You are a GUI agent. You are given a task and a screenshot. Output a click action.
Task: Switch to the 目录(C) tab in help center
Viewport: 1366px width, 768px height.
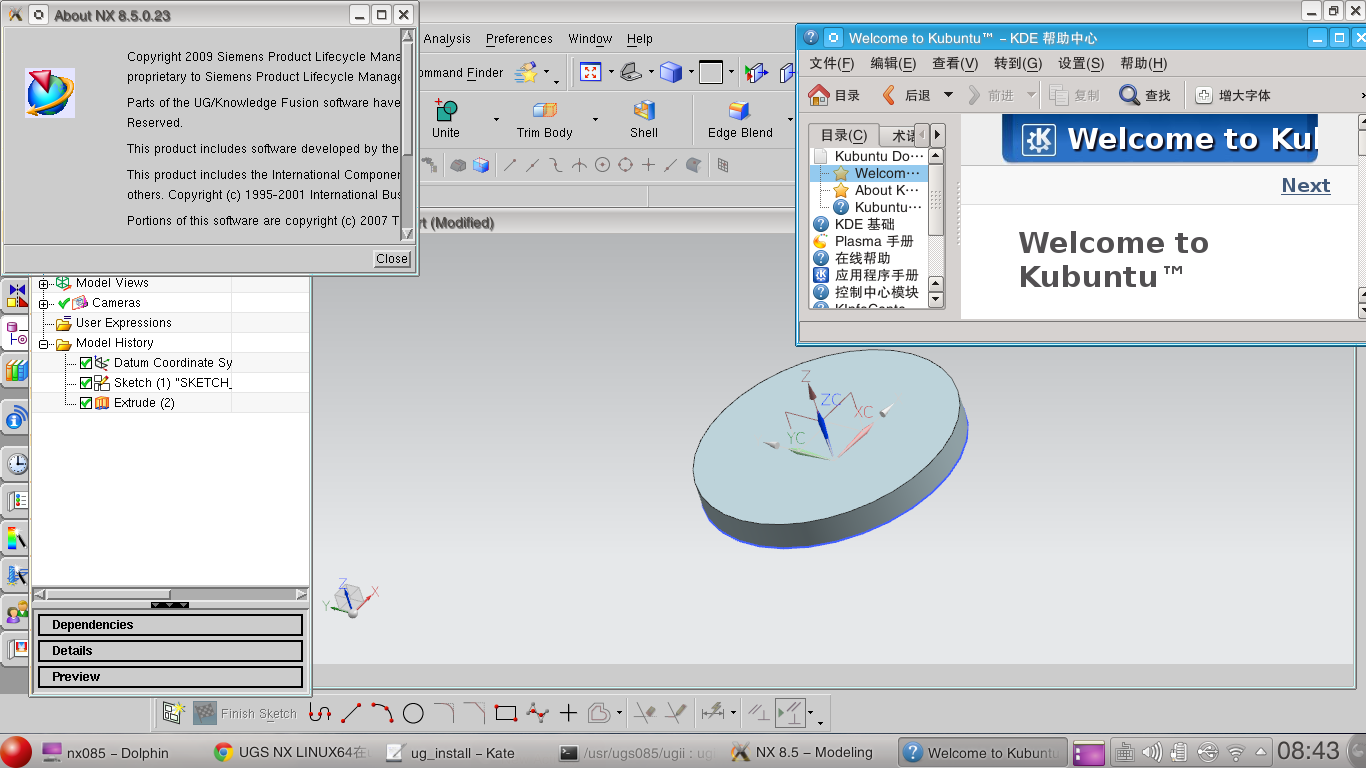844,135
